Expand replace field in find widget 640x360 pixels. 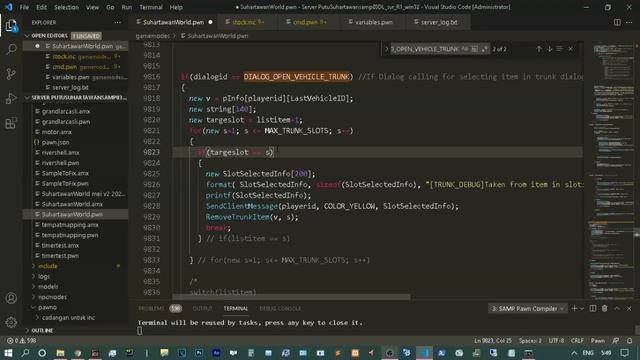[x=386, y=49]
